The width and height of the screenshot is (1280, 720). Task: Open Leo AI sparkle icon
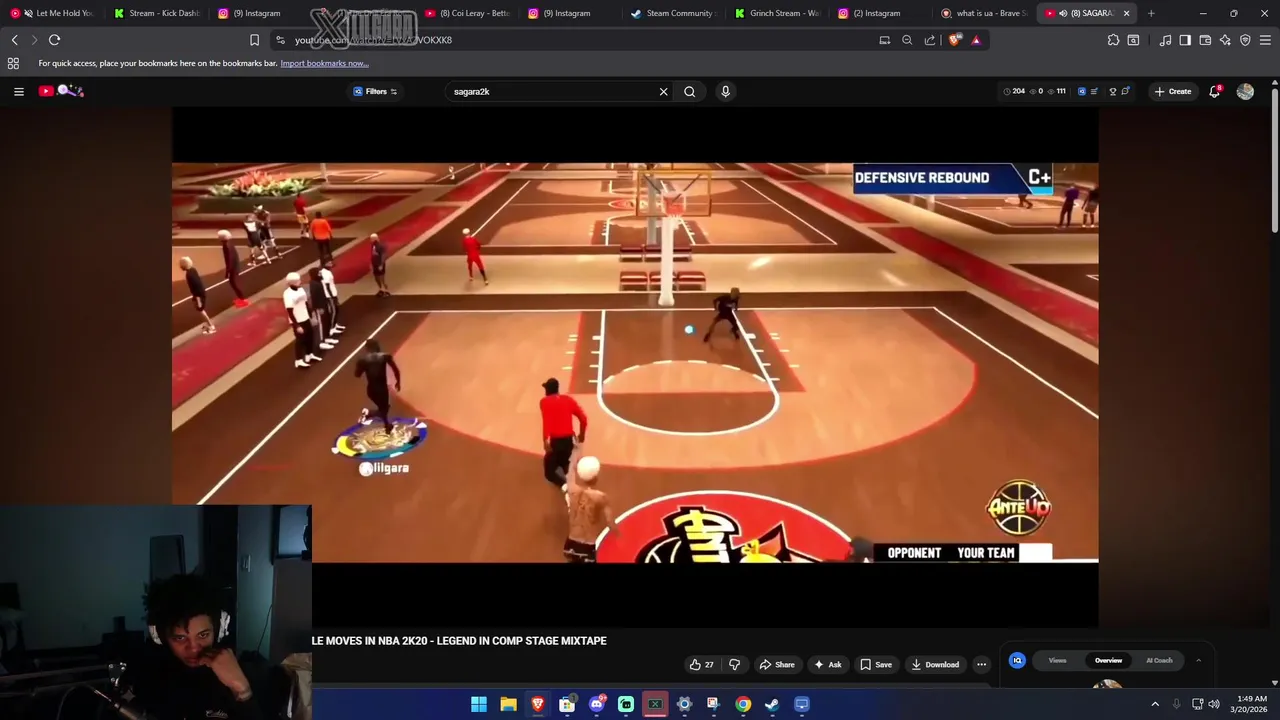tap(1225, 40)
